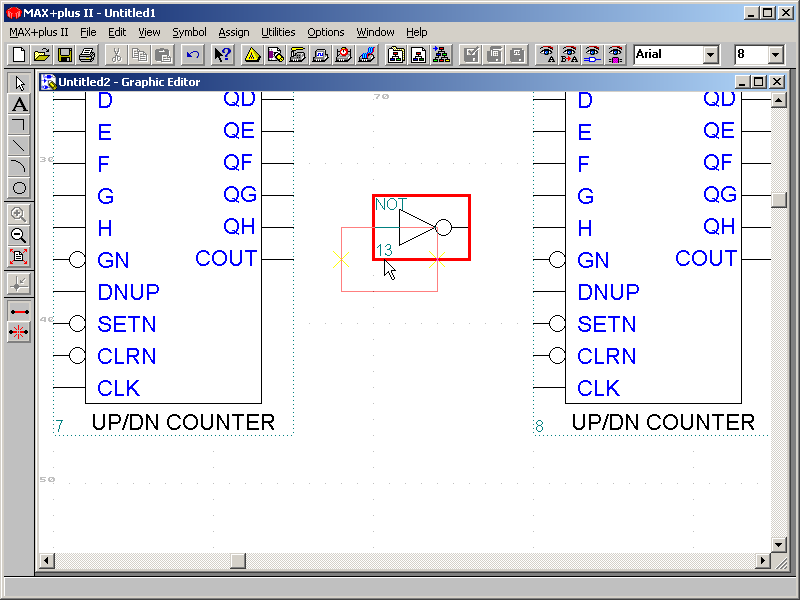Click the Fit in Window icon
Image resolution: width=800 pixels, height=600 pixels.
19,257
